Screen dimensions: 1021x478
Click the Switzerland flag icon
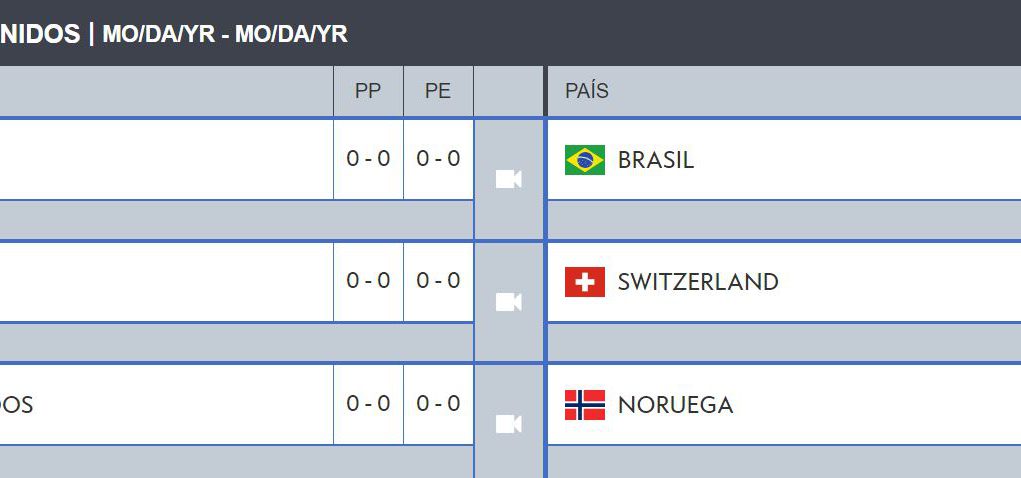tap(585, 282)
